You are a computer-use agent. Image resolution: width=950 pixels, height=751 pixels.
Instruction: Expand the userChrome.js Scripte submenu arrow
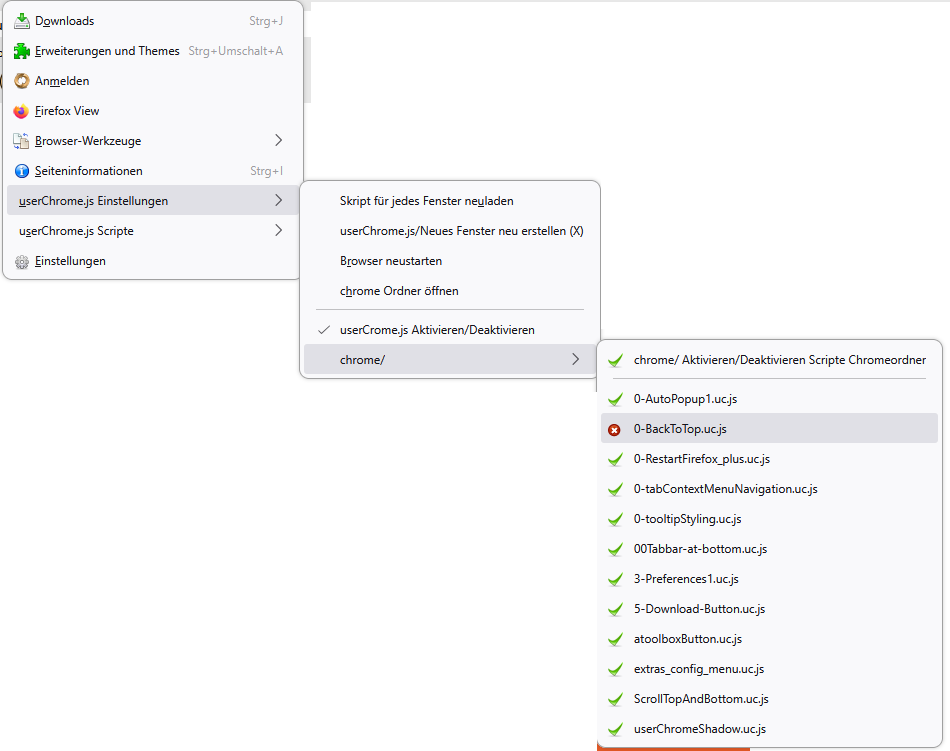279,231
